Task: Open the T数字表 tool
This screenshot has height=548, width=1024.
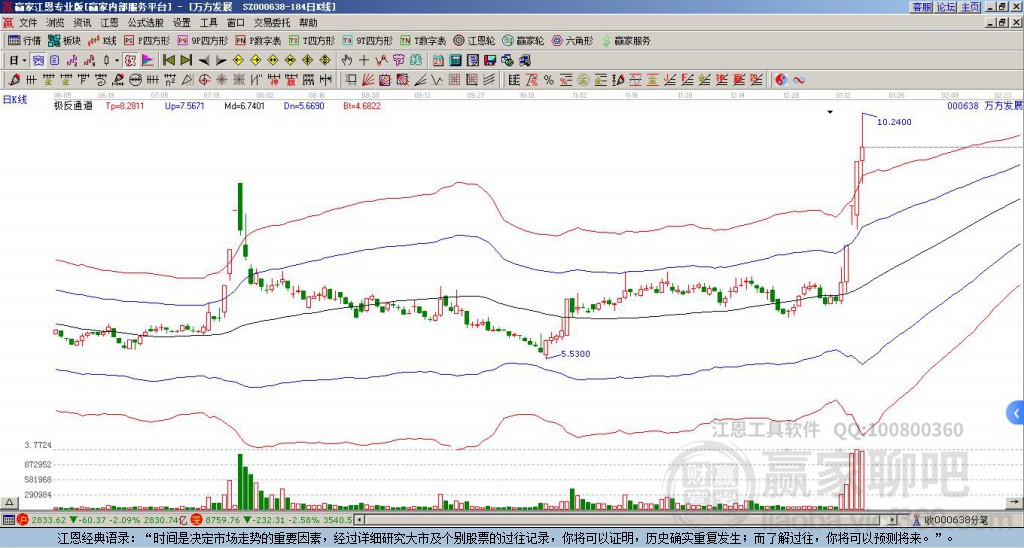Action: click(x=423, y=40)
